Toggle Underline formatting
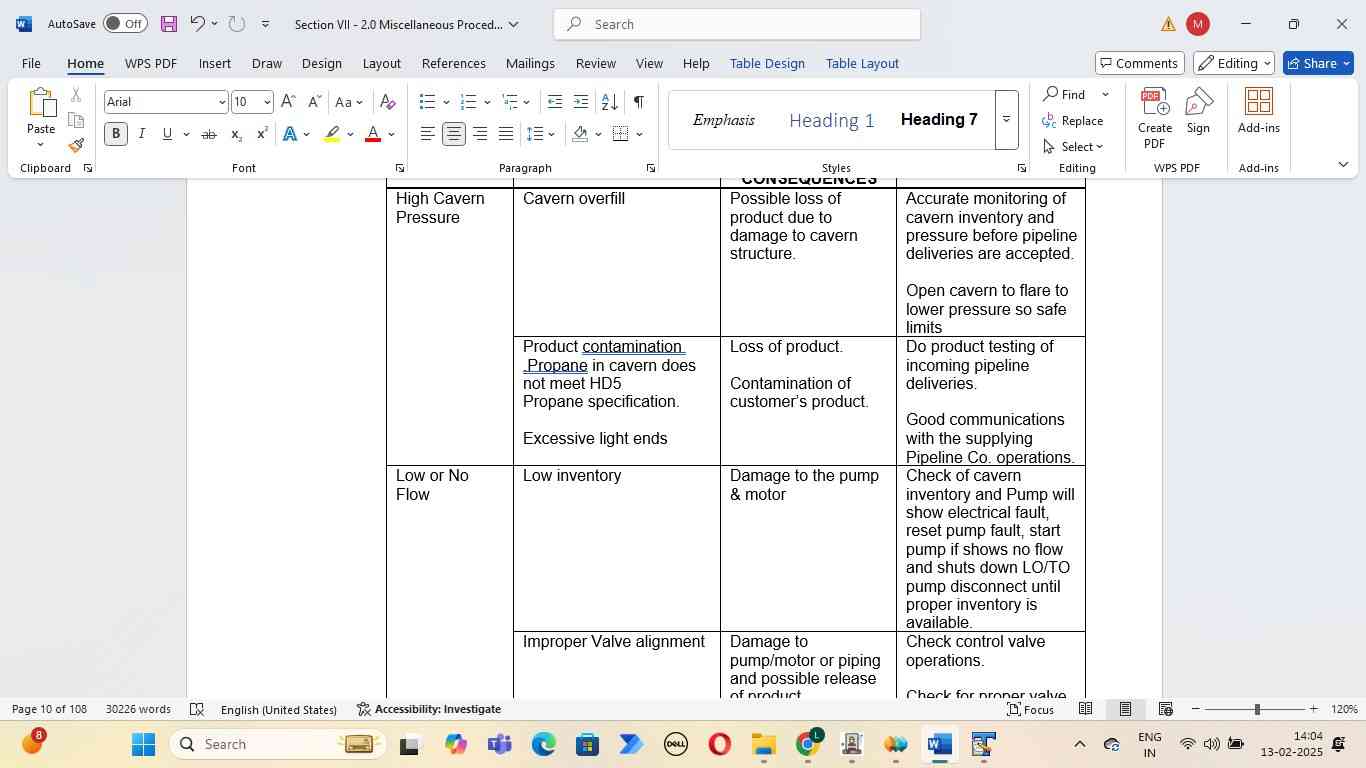 tap(167, 134)
